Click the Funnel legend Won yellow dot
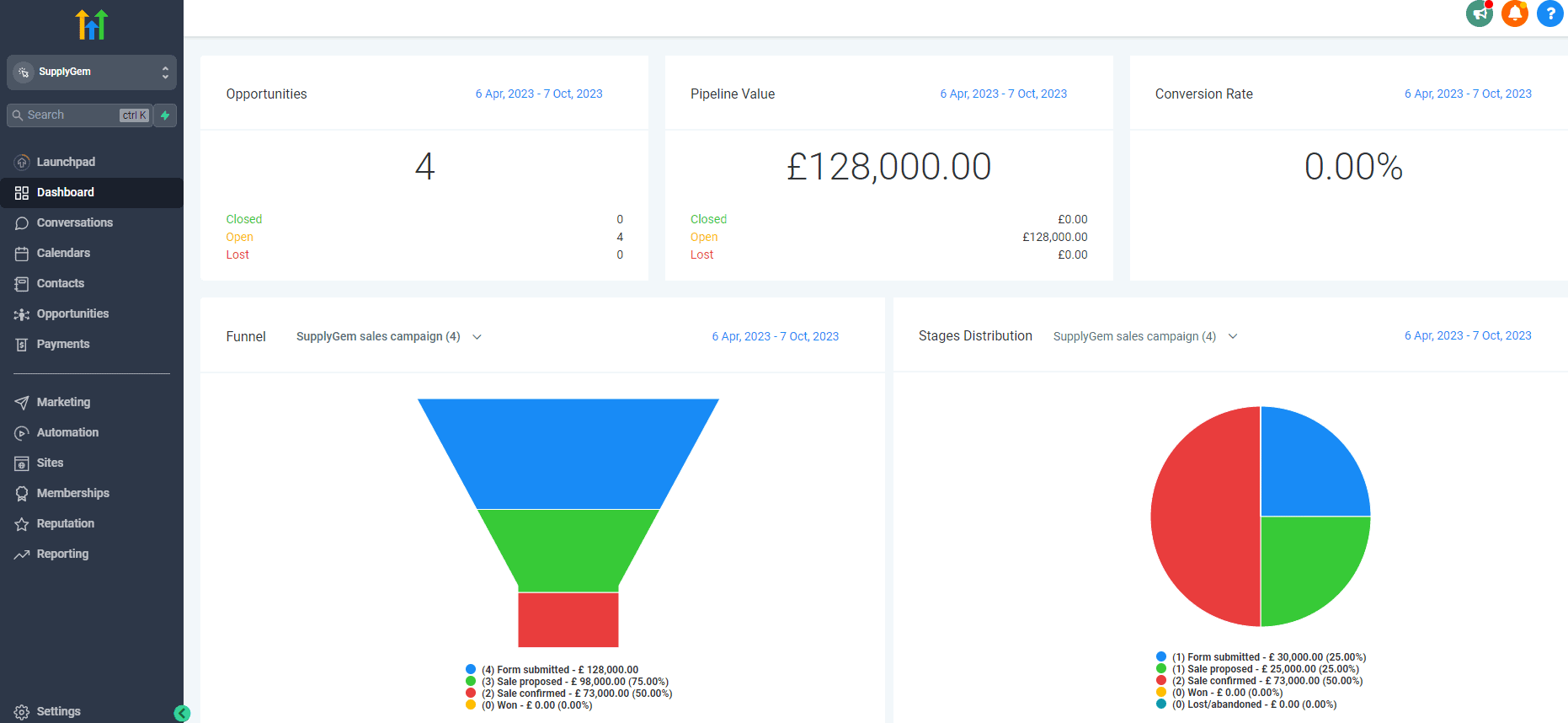The height and width of the screenshot is (723, 1568). point(471,705)
